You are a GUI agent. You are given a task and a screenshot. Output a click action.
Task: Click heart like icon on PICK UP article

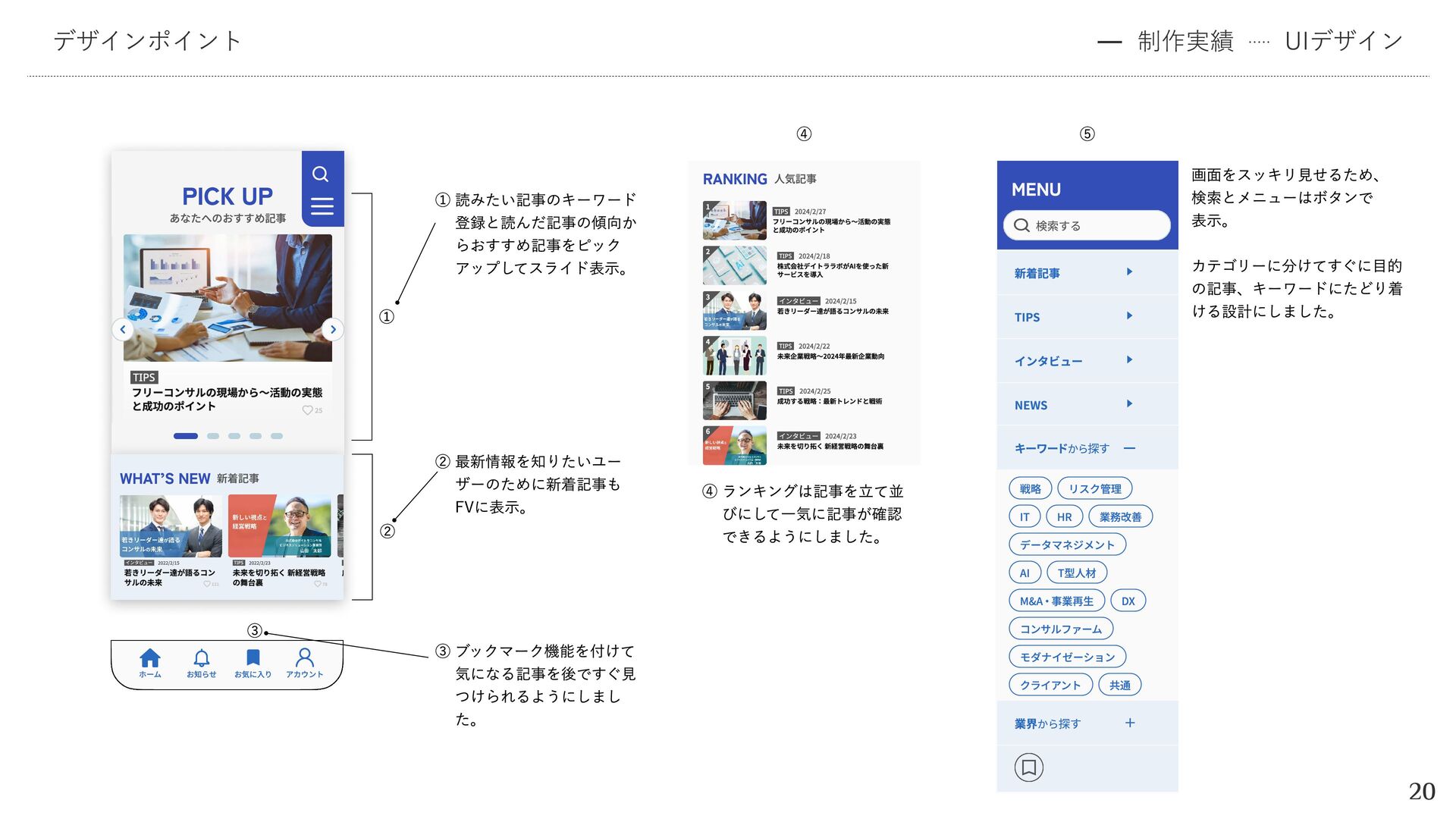pyautogui.click(x=308, y=410)
